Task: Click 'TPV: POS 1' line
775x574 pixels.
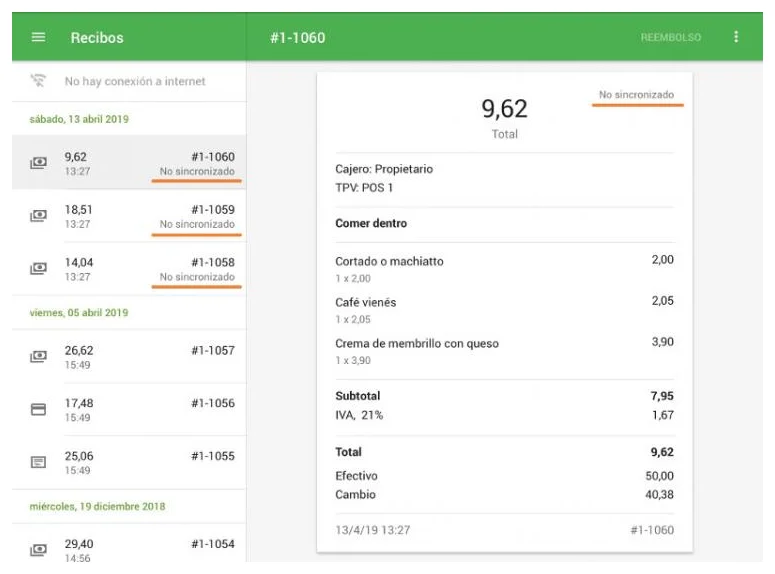Action: point(364,188)
